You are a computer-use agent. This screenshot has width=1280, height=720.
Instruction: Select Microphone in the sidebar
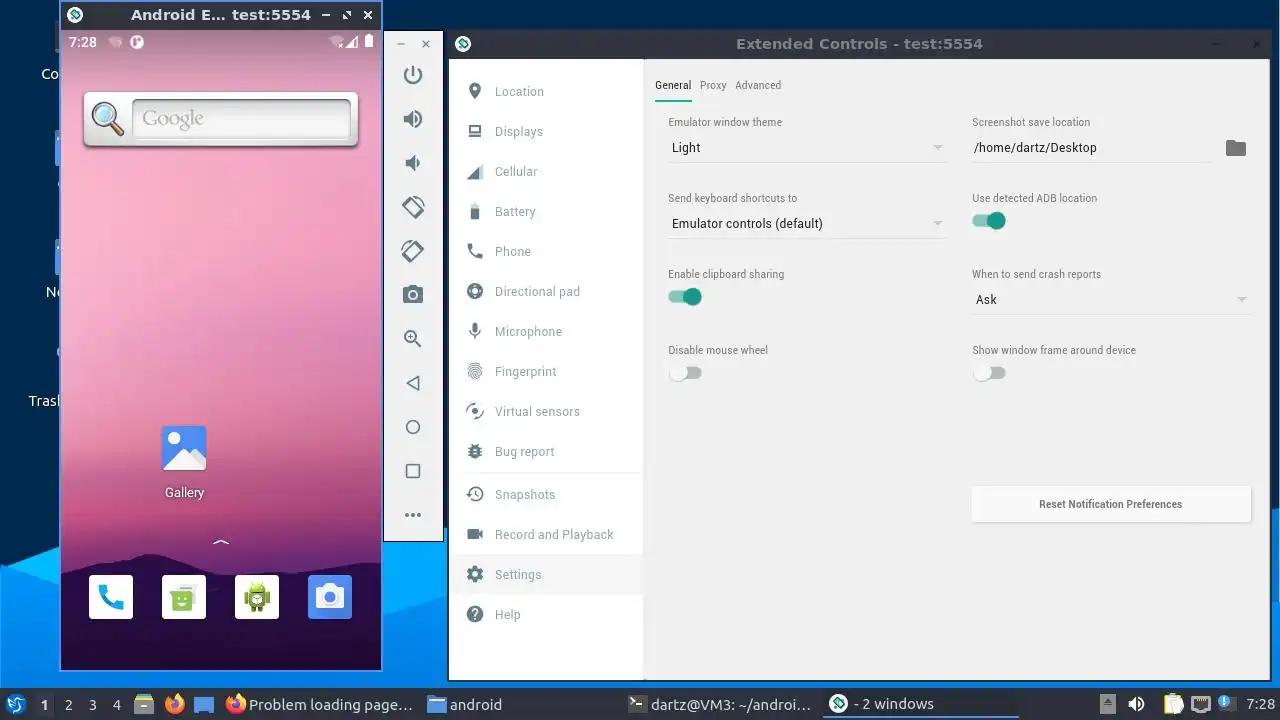544,332
